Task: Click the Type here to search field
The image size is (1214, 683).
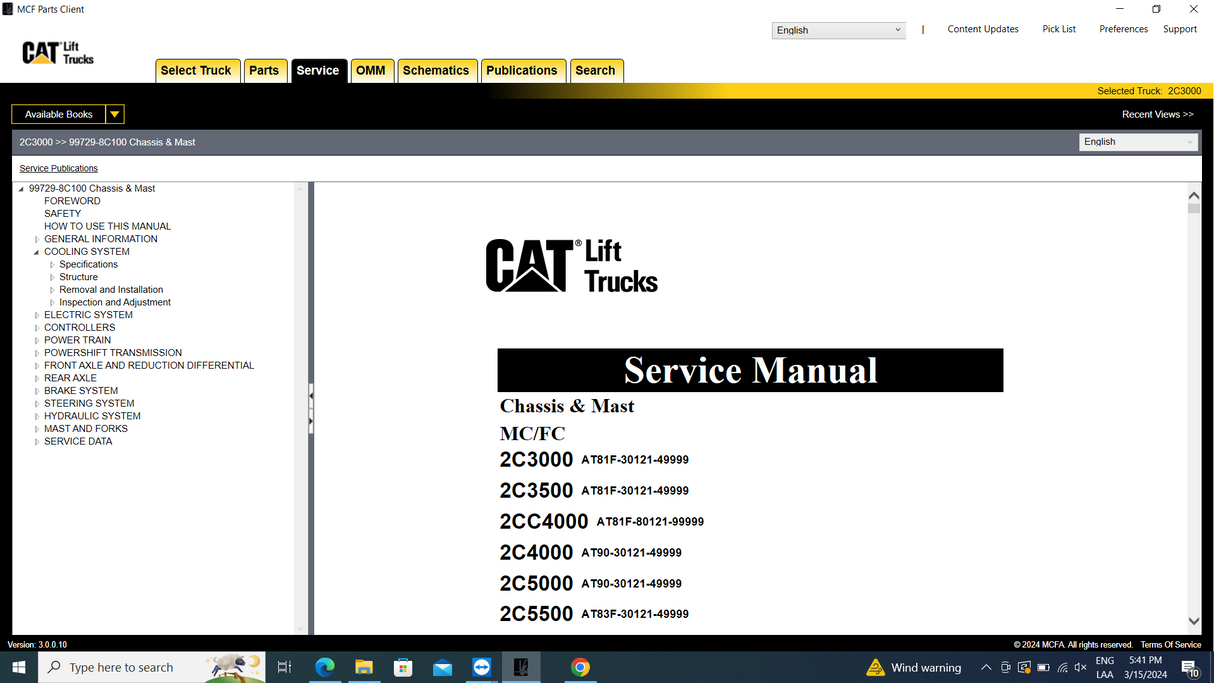Action: pyautogui.click(x=120, y=667)
